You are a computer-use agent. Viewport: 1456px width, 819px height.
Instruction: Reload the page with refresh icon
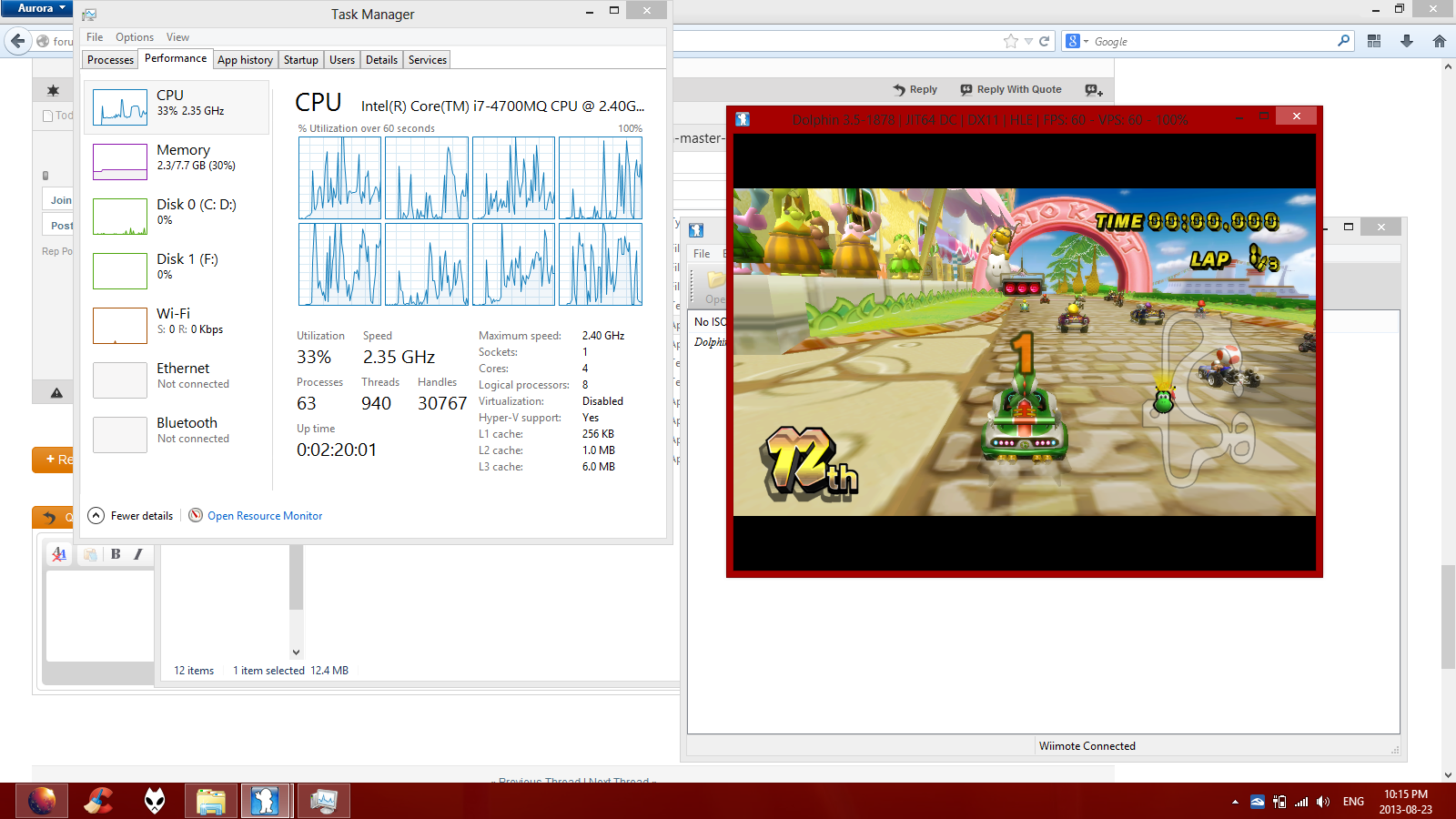point(1045,41)
